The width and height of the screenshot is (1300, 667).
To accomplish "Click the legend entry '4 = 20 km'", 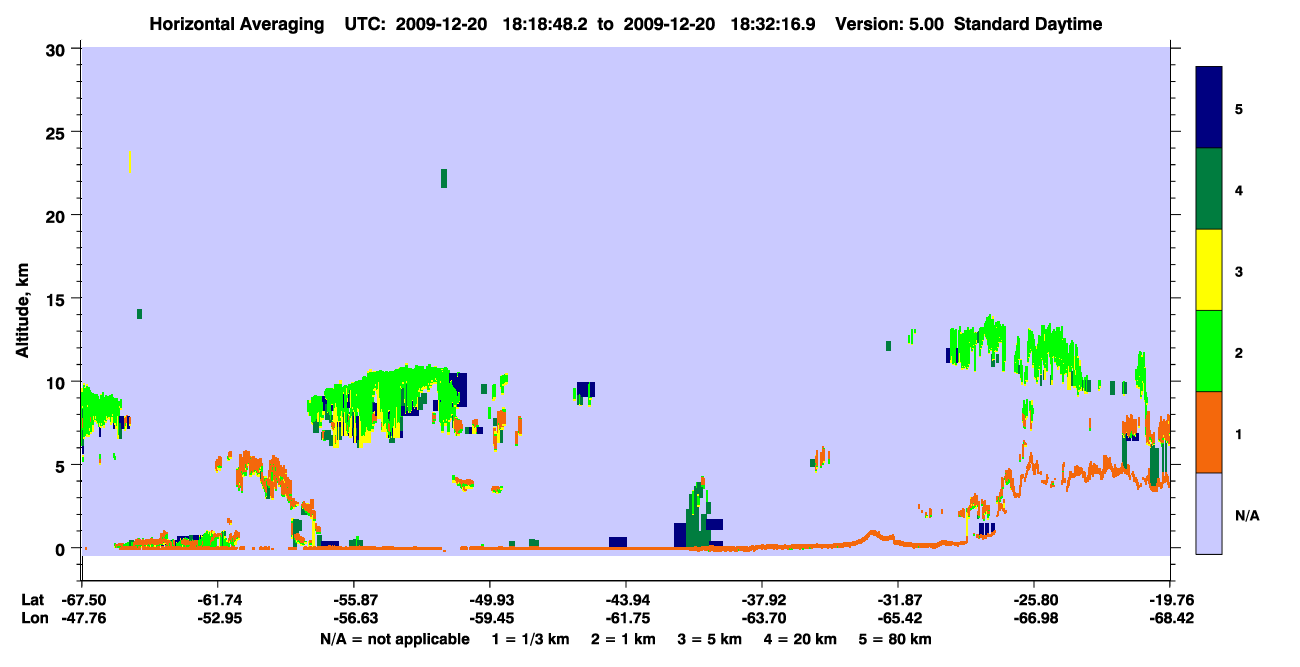I will click(x=800, y=639).
